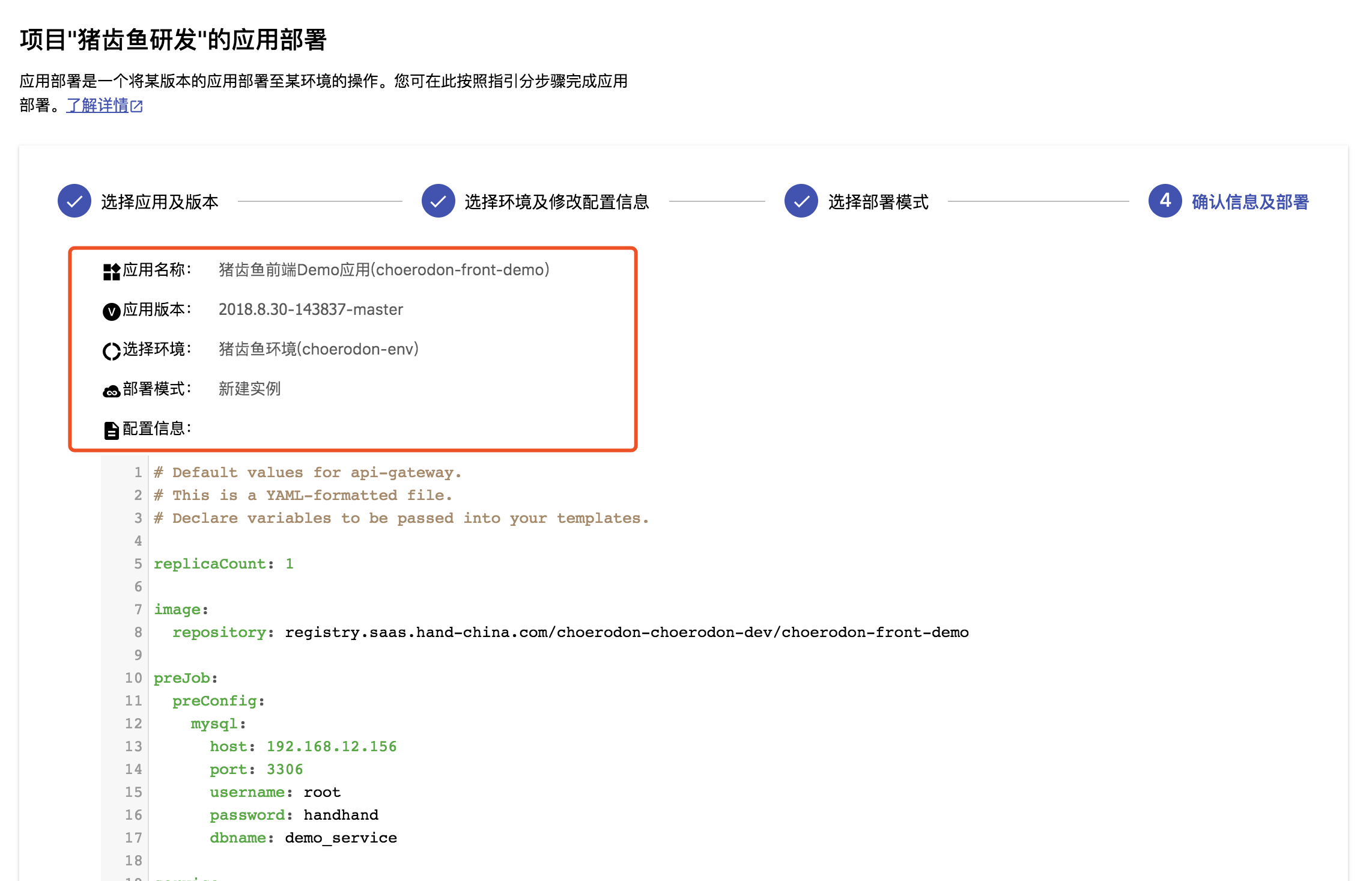Click the environment ring icon beside 选择环境
Viewport: 1372px width, 881px height.
(x=112, y=351)
